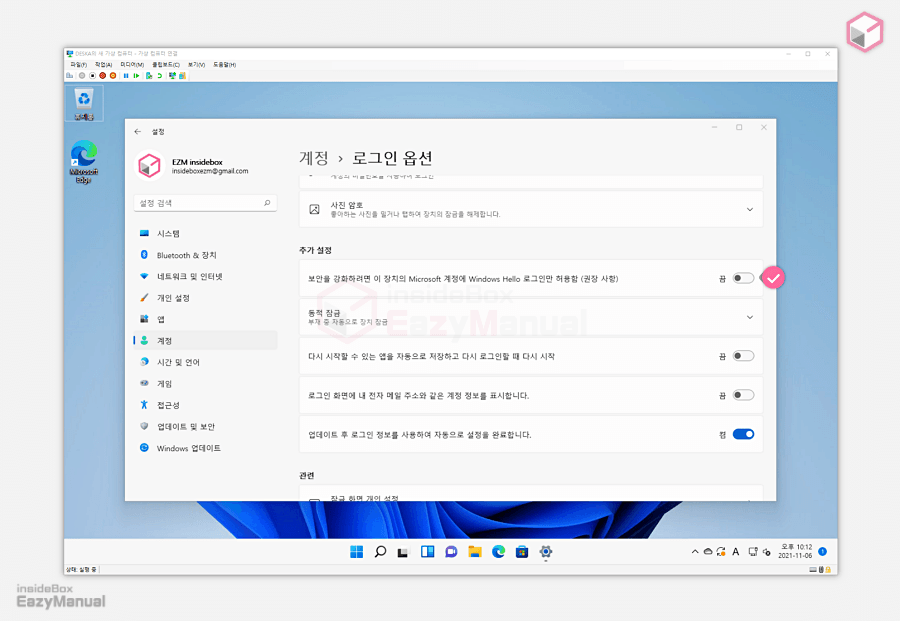
Task: Pause the virtual machine from toolbar
Action: 126,75
